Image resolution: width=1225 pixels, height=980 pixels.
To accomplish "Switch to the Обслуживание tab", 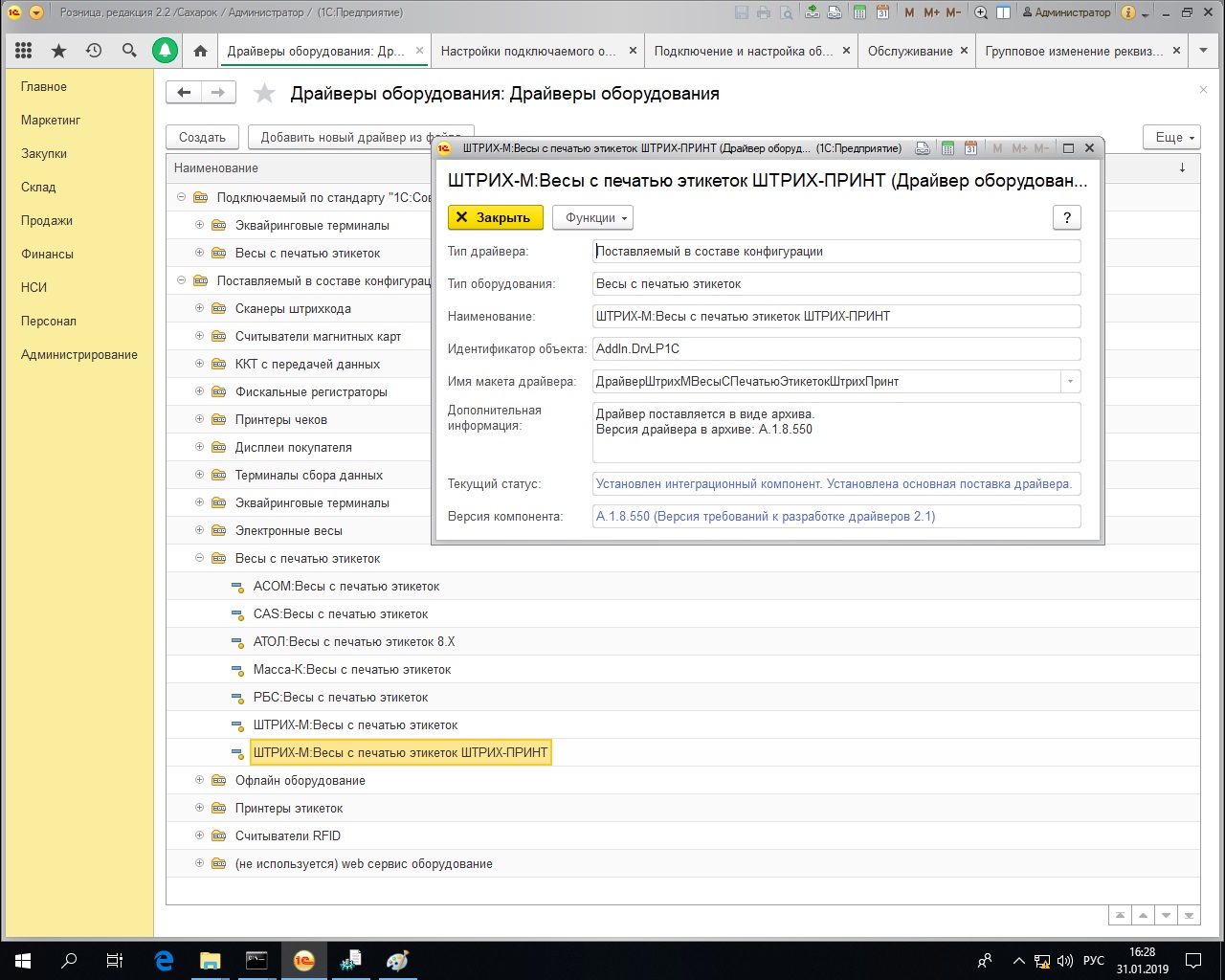I will coord(910,51).
